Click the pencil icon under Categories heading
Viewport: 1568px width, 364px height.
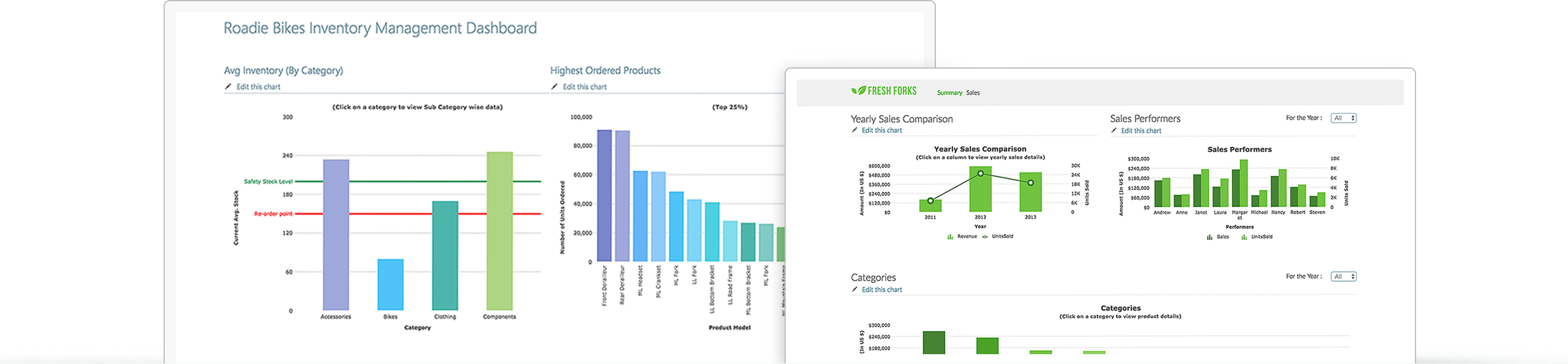tap(854, 290)
